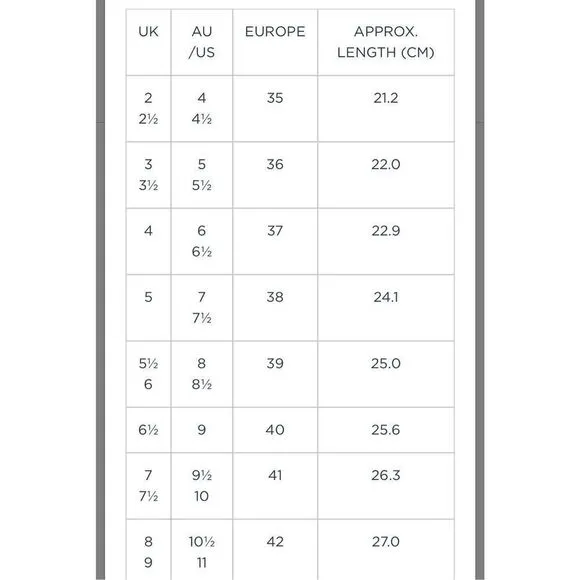
Task: Click the AU/US size 9 cell
Action: click(x=202, y=430)
